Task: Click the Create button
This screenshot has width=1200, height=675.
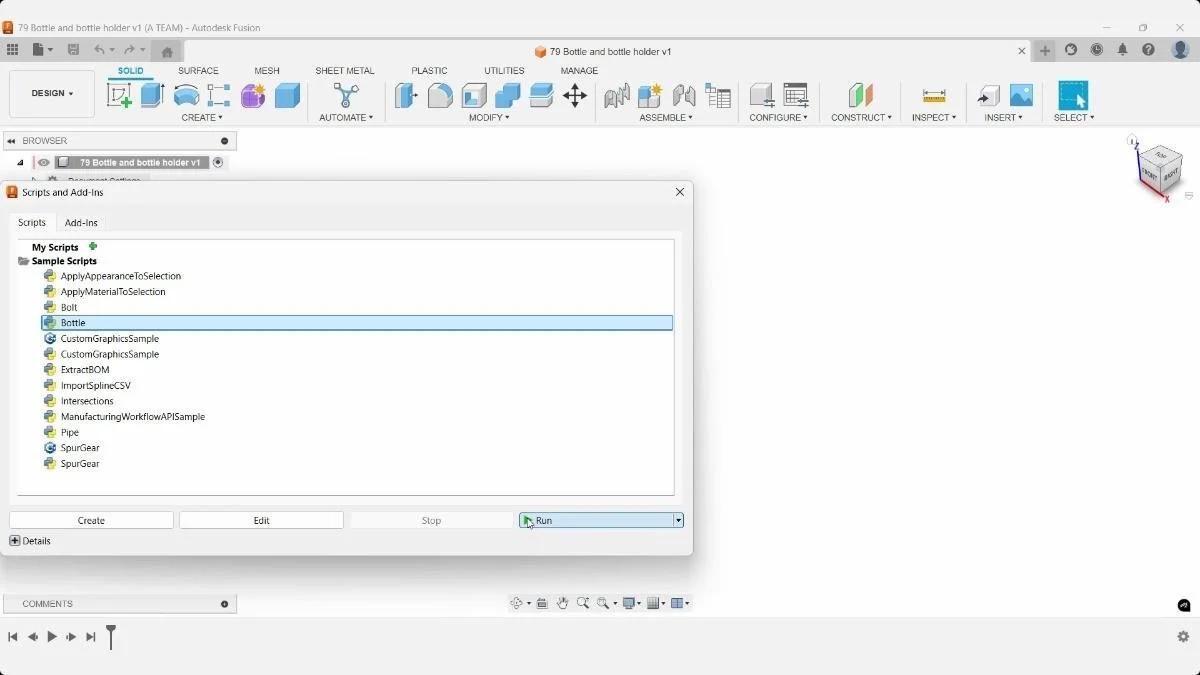Action: pos(91,520)
